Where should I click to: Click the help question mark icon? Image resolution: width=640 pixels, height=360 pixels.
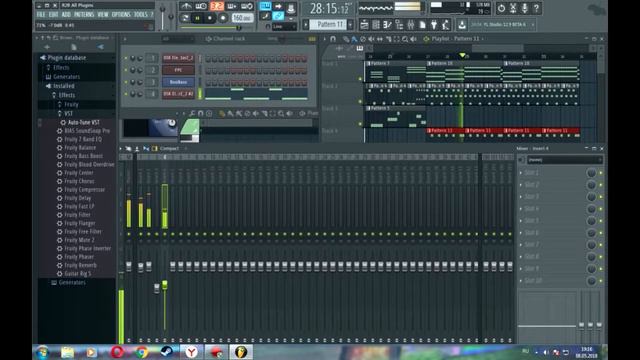(x=536, y=8)
